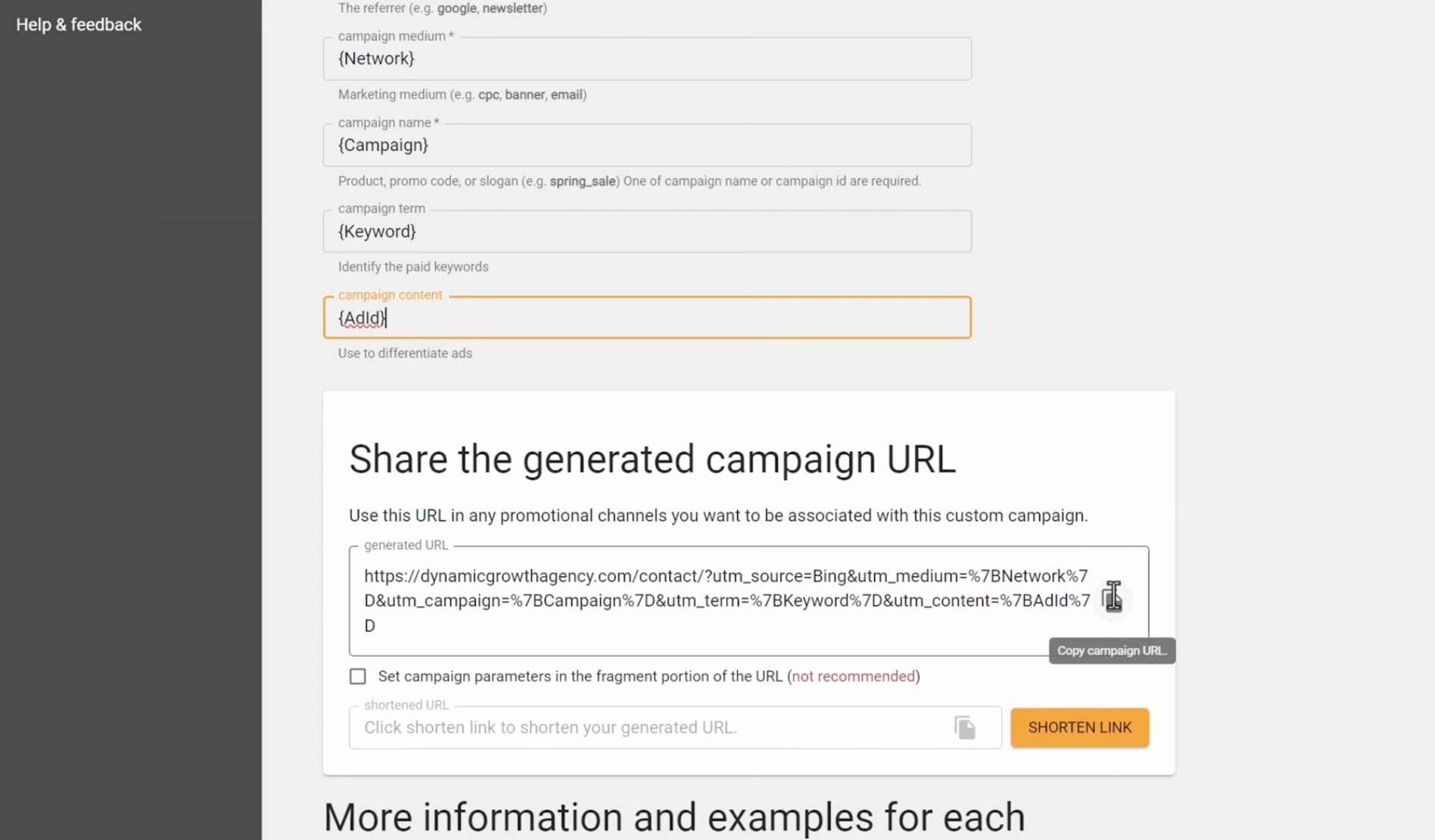Image resolution: width=1435 pixels, height=840 pixels.
Task: Select the campaign name field with {Campaign}
Action: pos(647,145)
